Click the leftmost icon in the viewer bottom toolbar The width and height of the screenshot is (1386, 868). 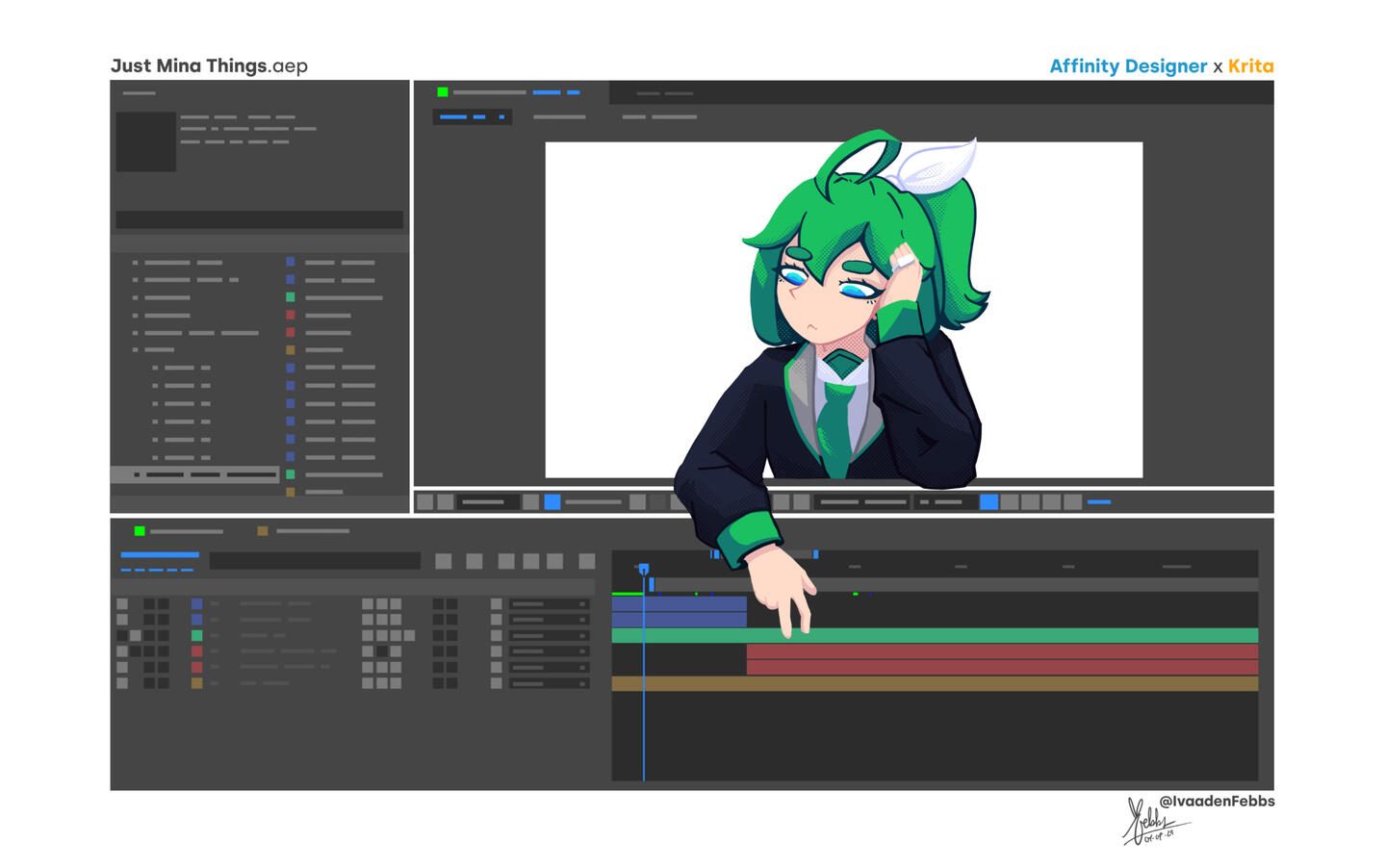click(424, 501)
